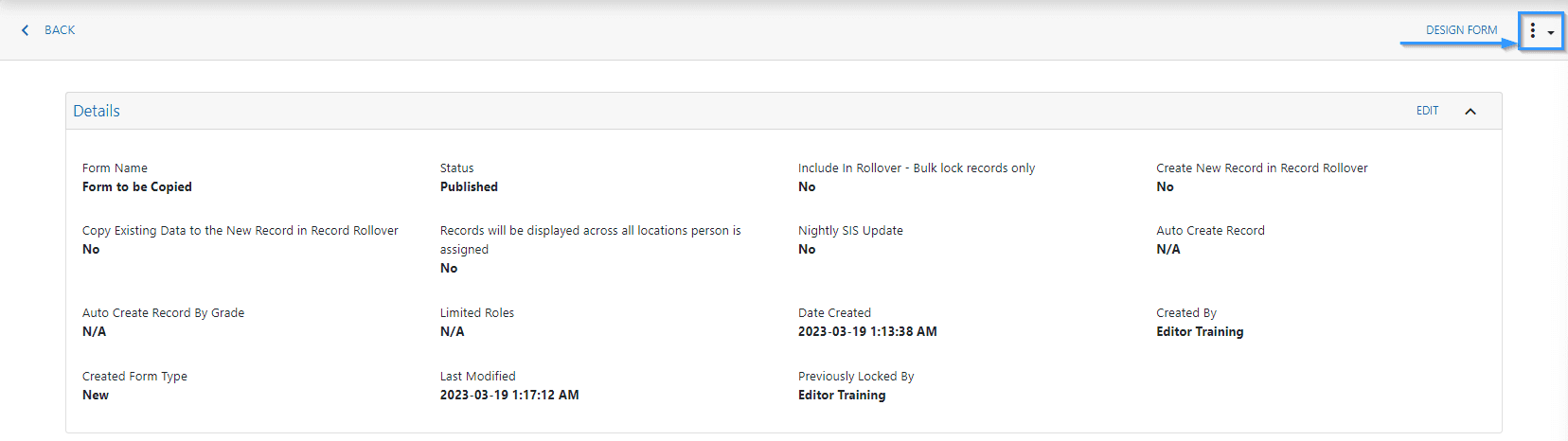The image size is (1568, 441).
Task: Click Create New Record in Record Rollover label
Action: click(x=1262, y=168)
